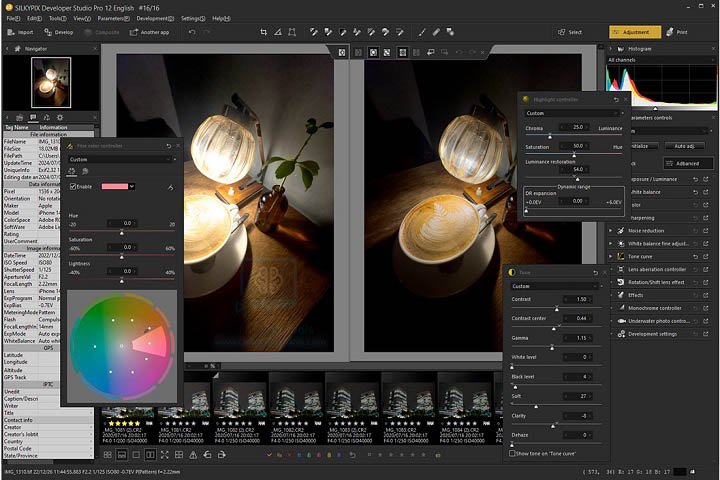Expand the Noise reduction section
Image resolution: width=720 pixels, height=480 pixels.
pos(611,231)
